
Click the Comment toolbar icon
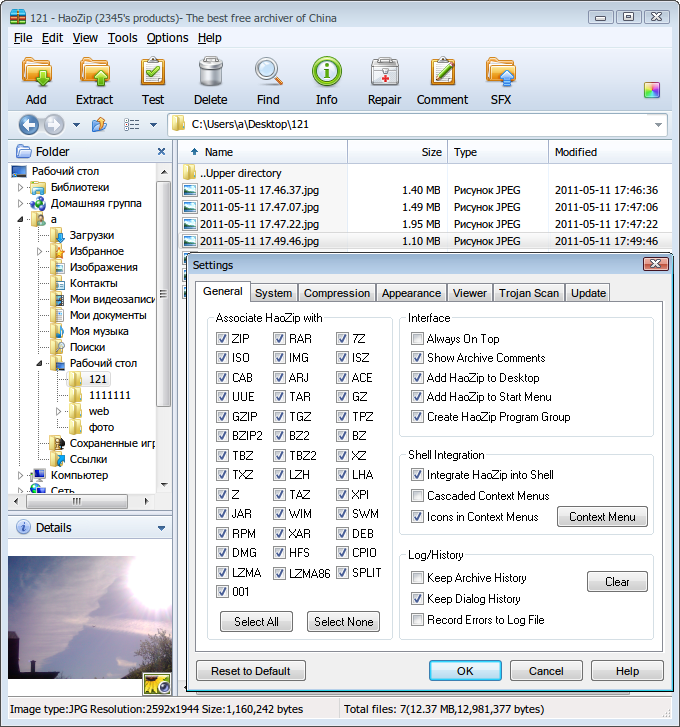(x=442, y=80)
